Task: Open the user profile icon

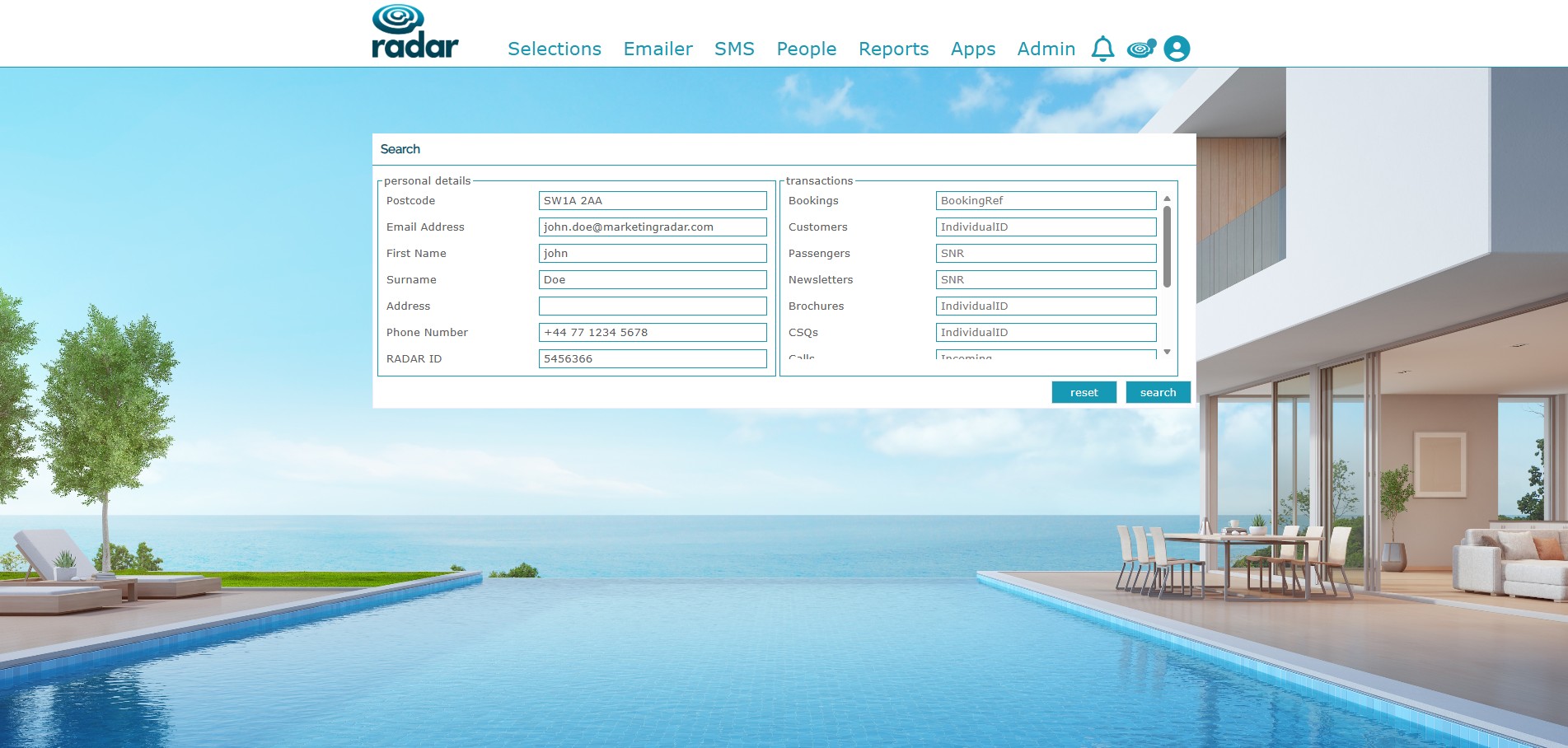Action: (x=1177, y=49)
